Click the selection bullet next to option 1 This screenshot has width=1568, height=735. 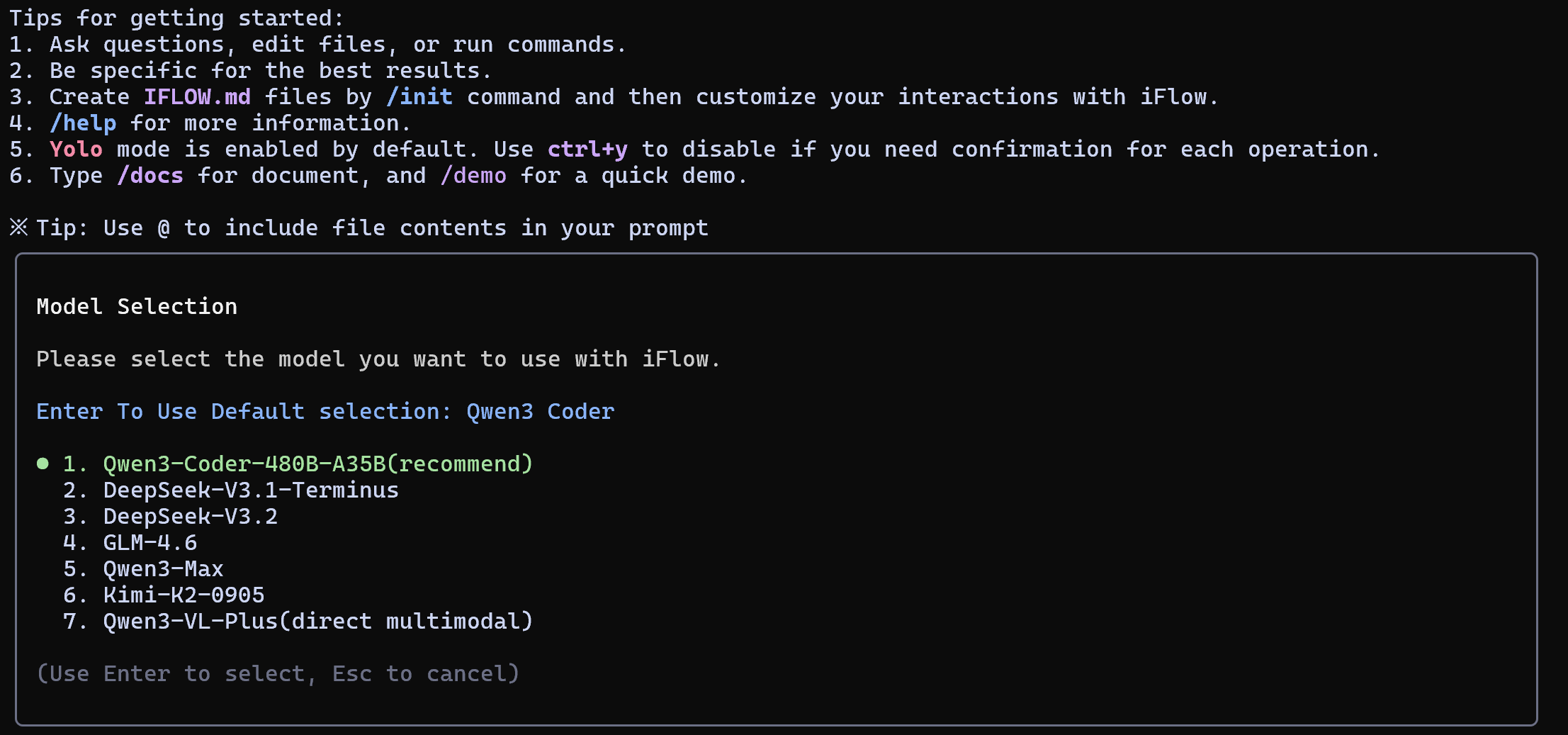[42, 464]
